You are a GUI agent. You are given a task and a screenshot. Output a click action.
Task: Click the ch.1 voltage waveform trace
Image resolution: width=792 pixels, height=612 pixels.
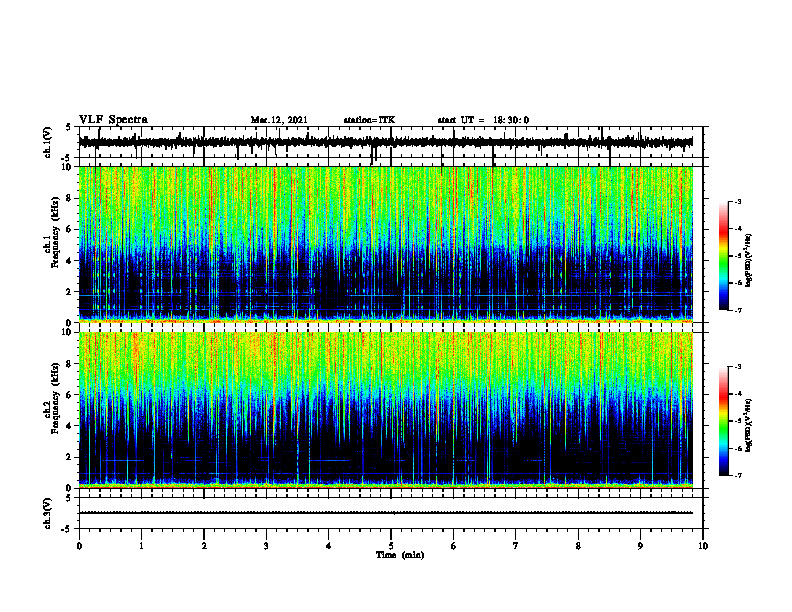[386, 142]
